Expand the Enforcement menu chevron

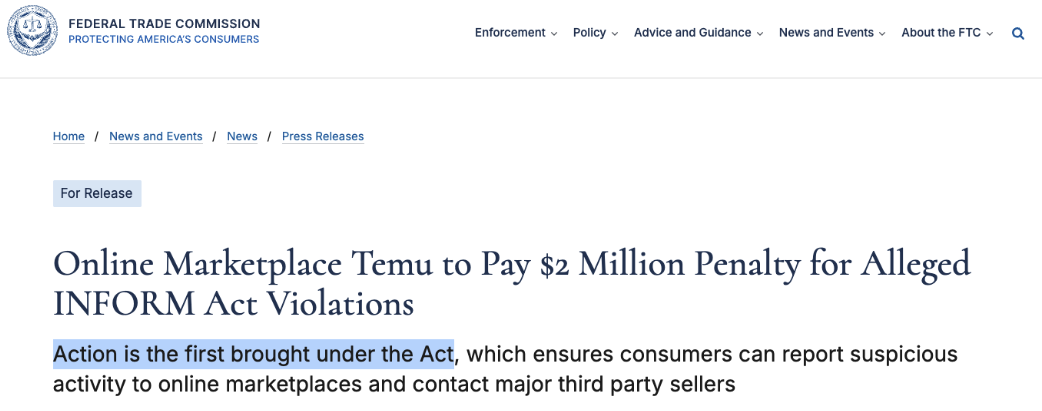[554, 34]
